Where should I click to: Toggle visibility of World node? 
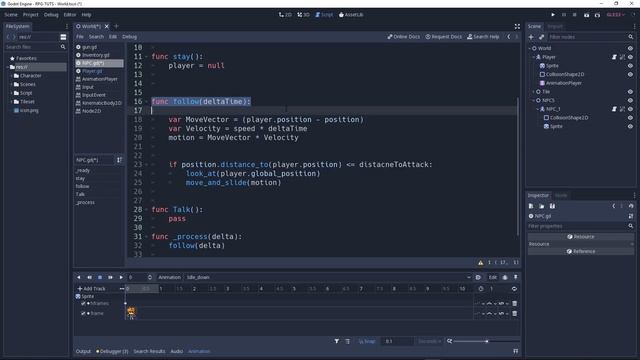point(630,48)
